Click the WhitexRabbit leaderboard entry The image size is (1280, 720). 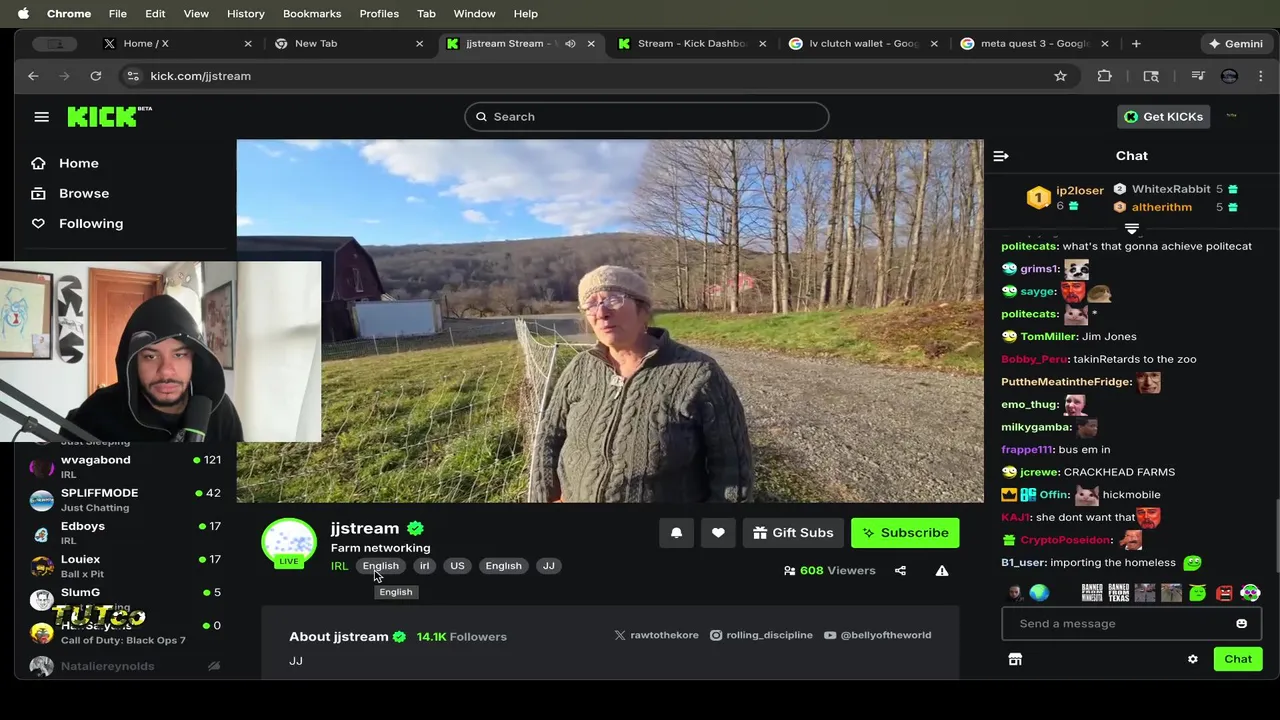click(x=1175, y=189)
